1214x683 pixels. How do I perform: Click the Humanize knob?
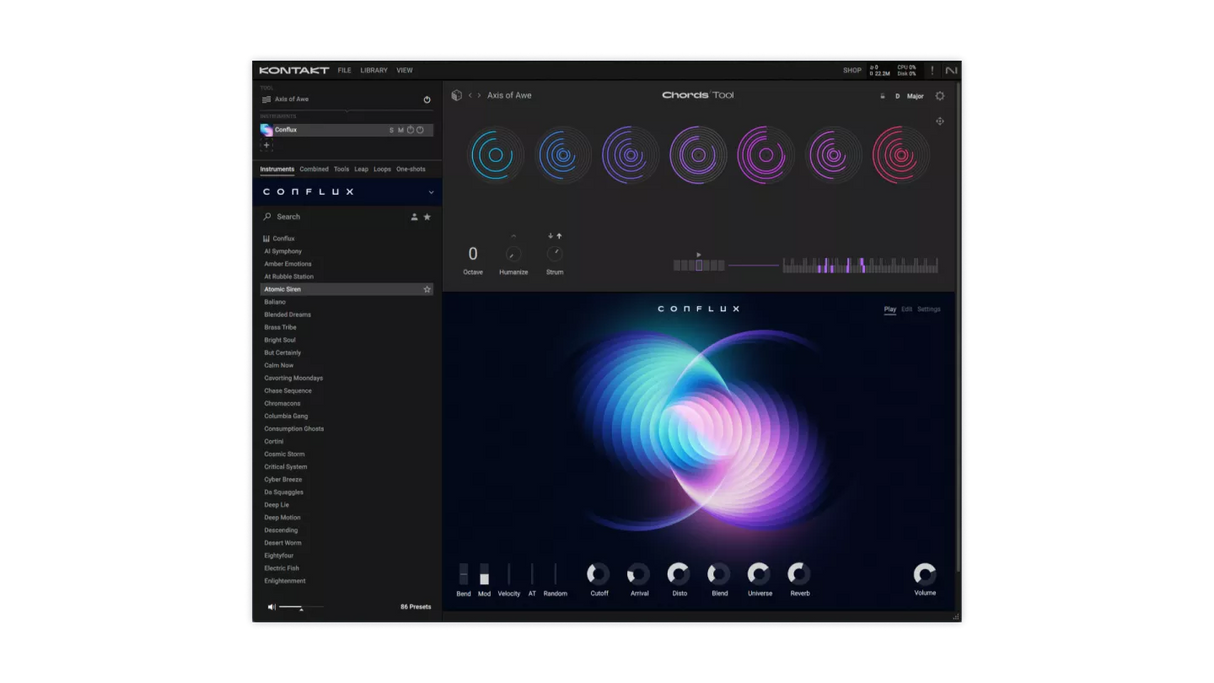513,253
